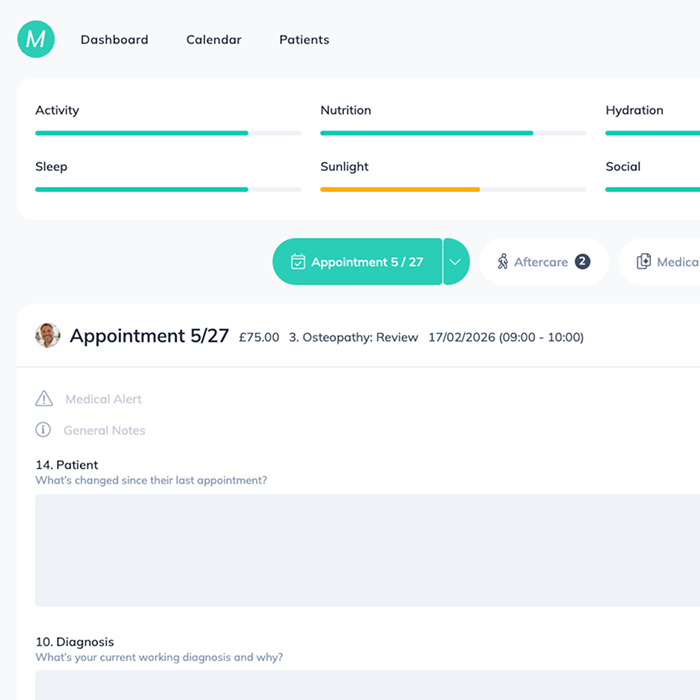The width and height of the screenshot is (700, 700).
Task: Navigate to the Patients menu item
Action: click(304, 40)
